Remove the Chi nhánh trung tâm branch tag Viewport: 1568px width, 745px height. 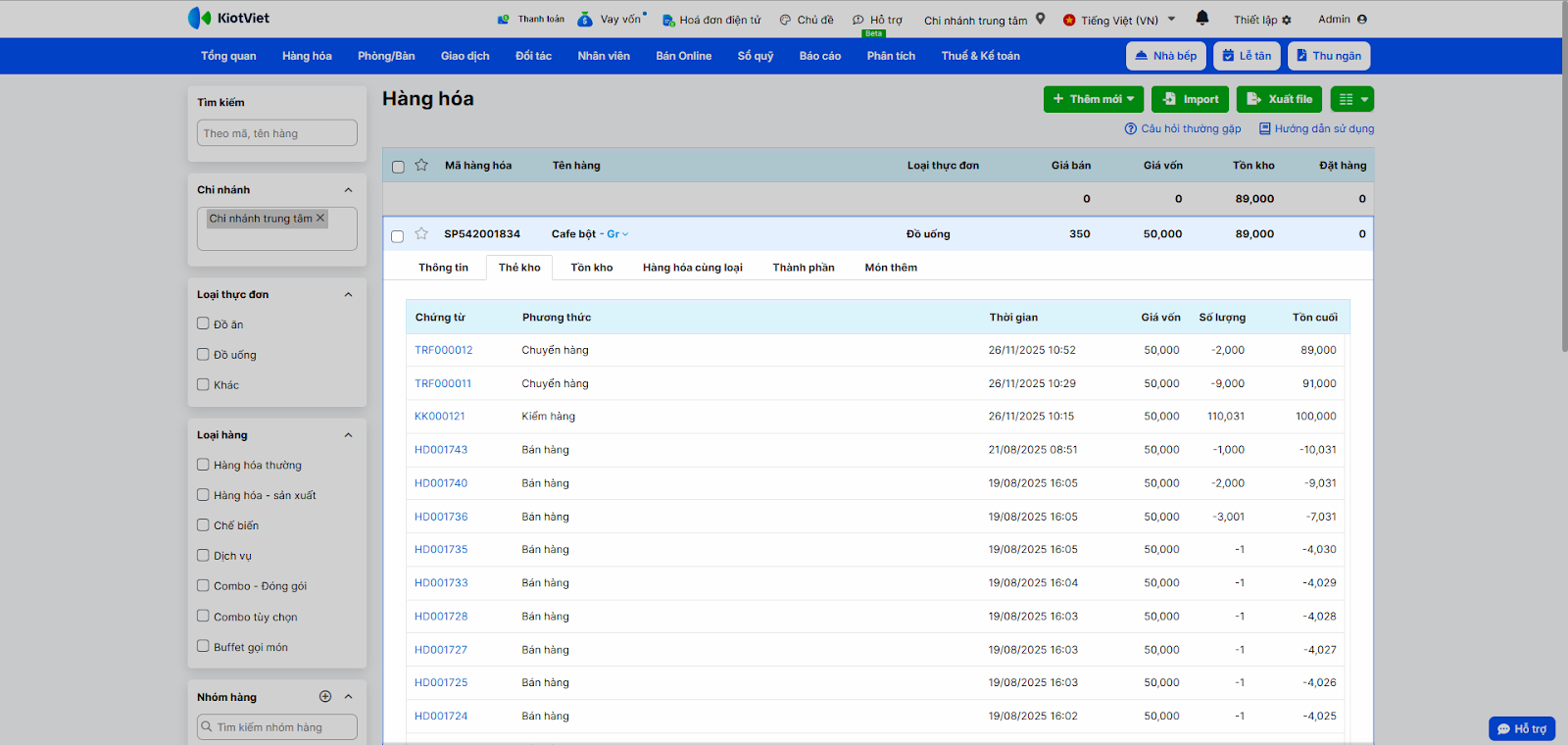pos(319,218)
